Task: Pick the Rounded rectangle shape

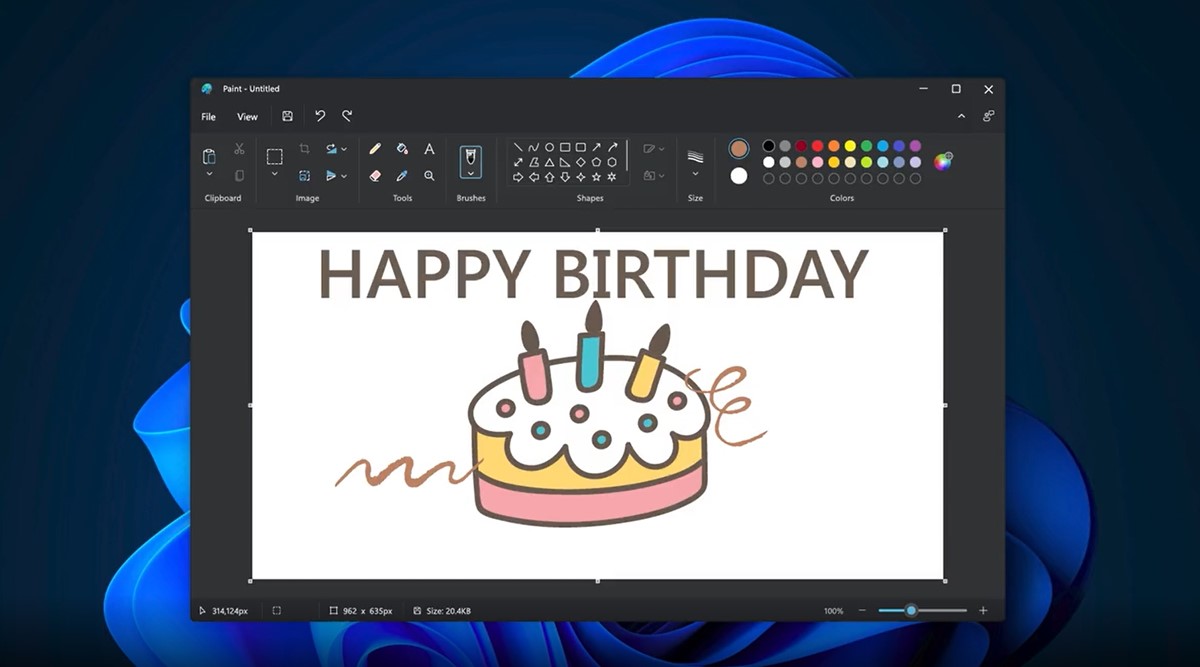Action: (581, 147)
